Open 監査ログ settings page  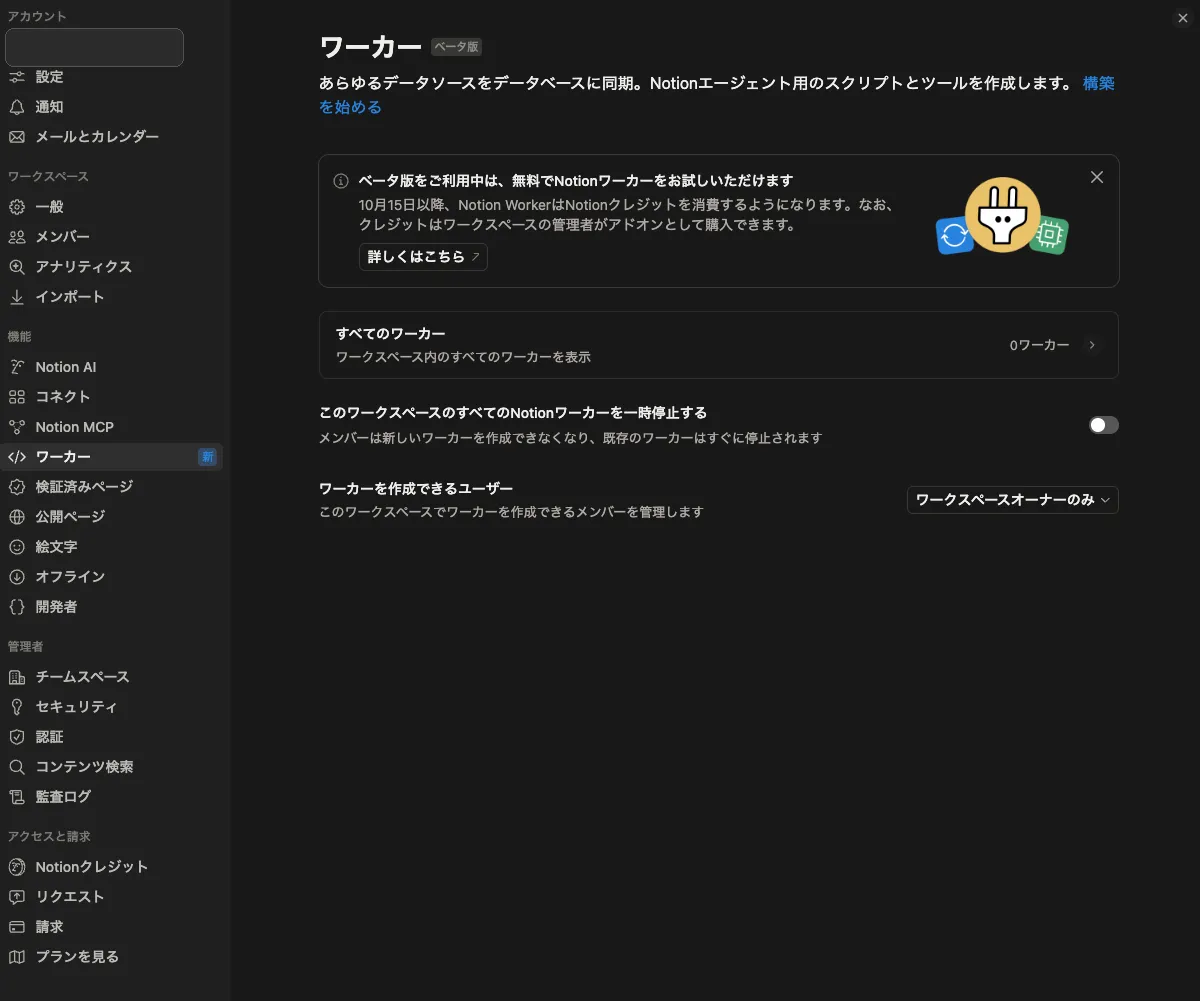click(111, 797)
